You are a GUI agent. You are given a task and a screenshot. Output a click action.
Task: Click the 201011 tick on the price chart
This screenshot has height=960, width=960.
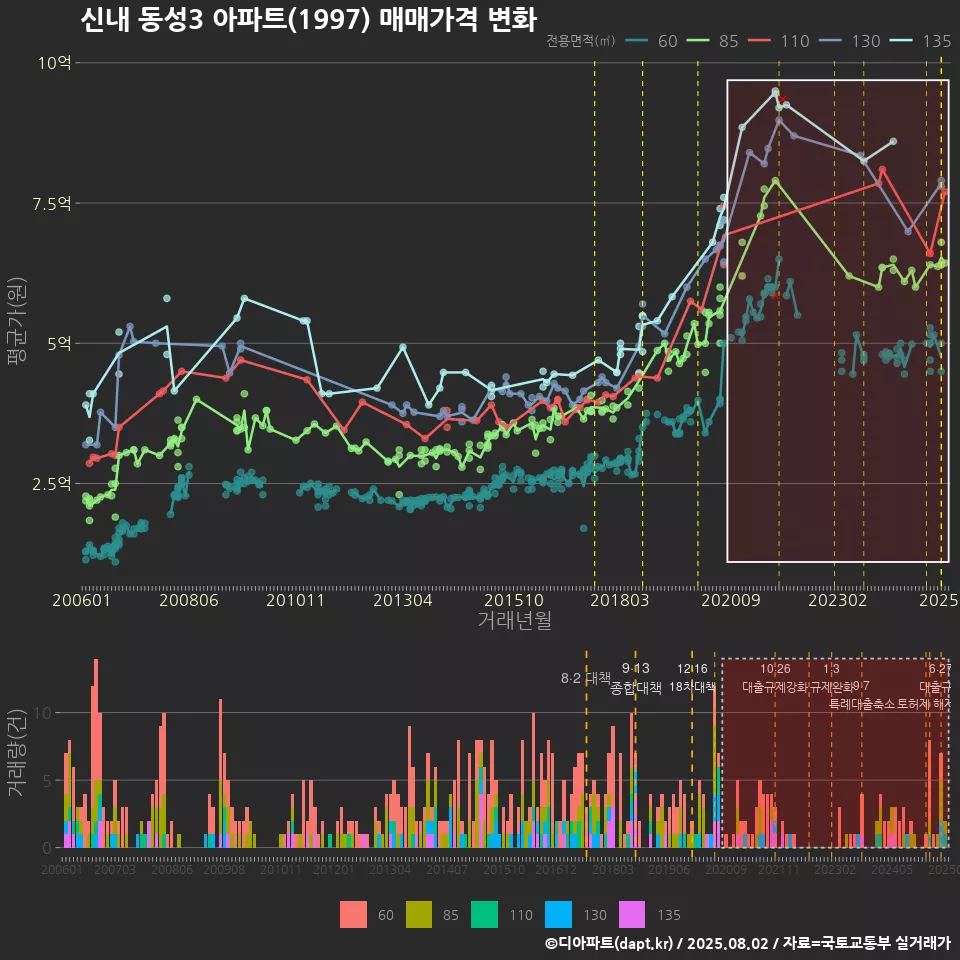pos(295,600)
